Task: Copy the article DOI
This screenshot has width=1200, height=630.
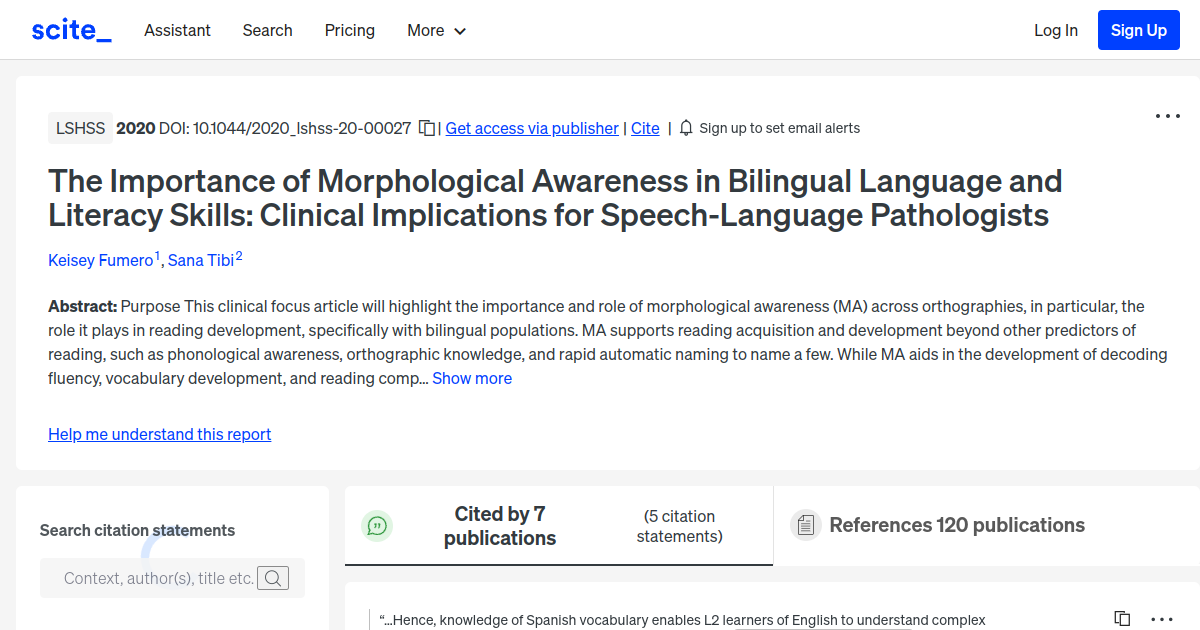Action: (427, 128)
